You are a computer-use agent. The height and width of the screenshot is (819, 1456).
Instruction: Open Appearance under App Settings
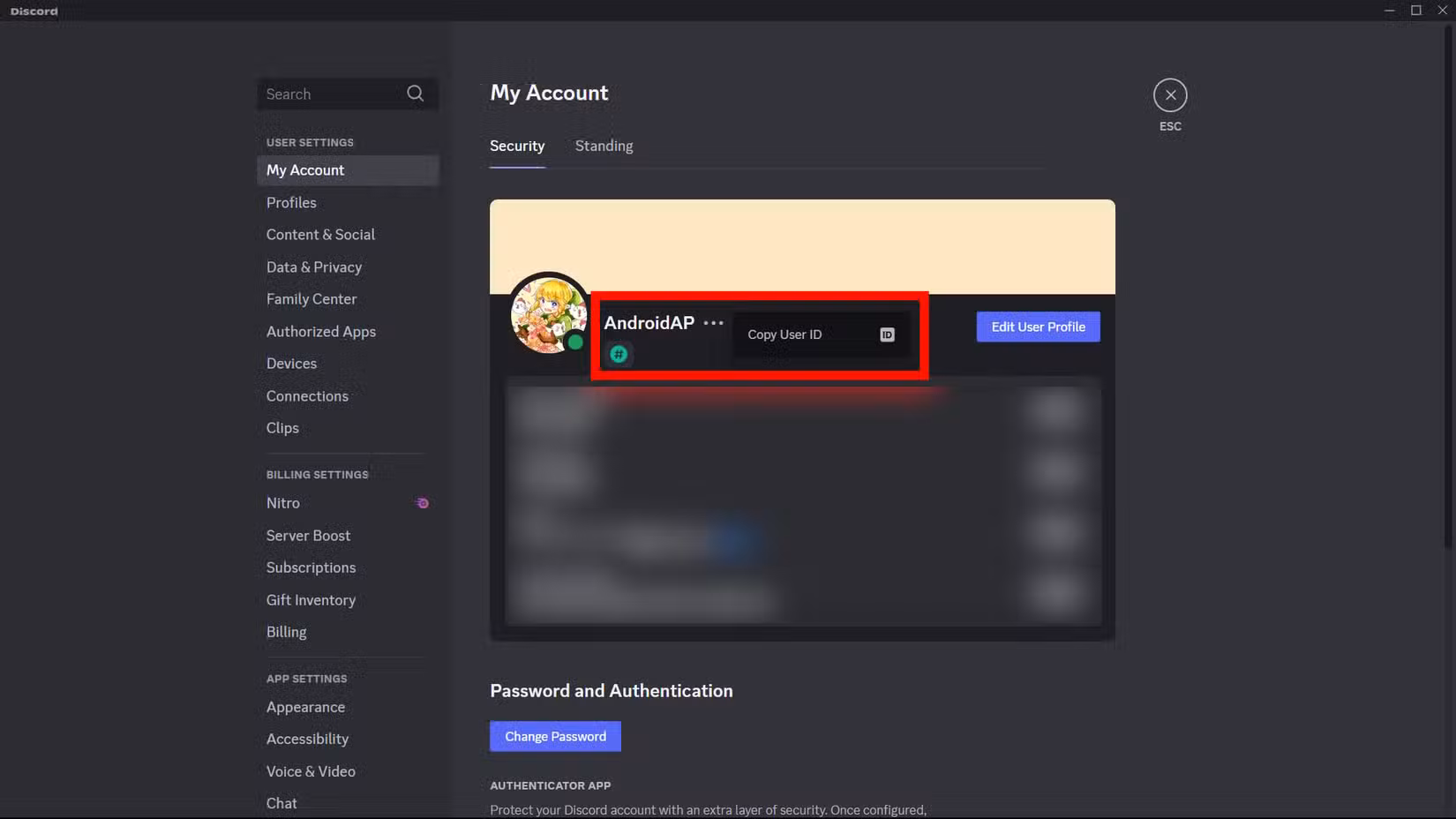pyautogui.click(x=305, y=707)
